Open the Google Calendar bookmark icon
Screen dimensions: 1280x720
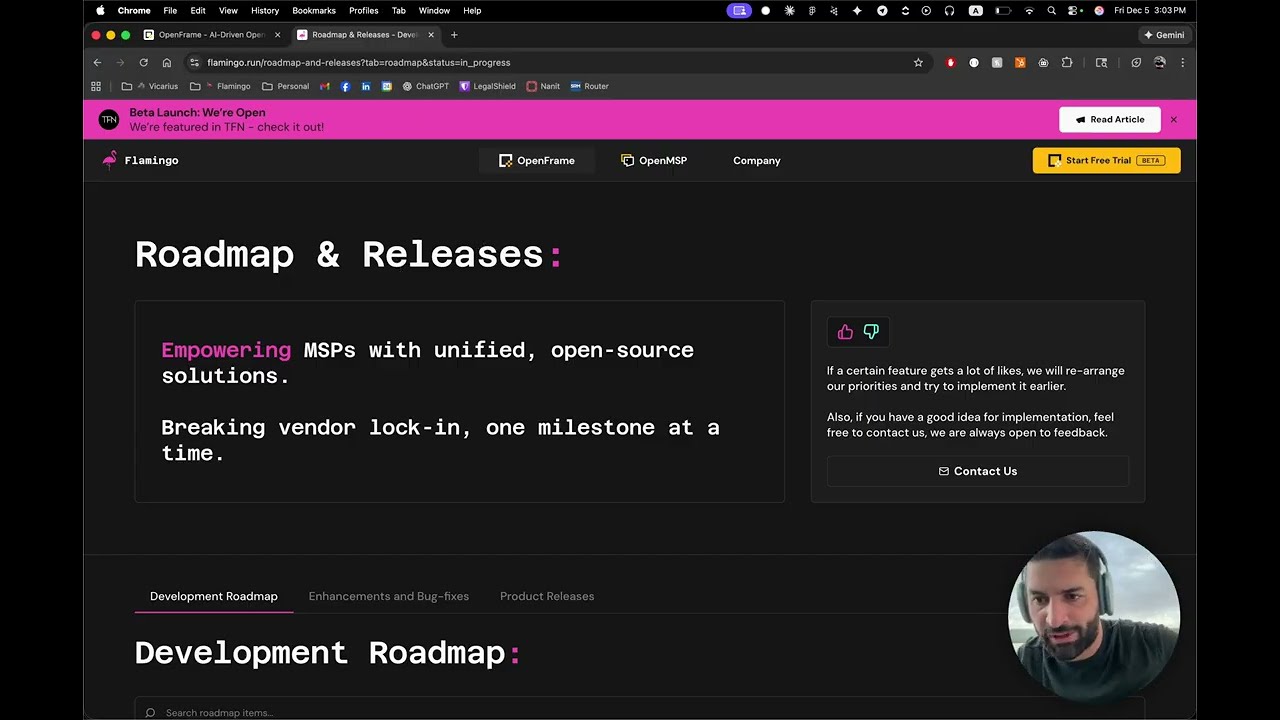coord(386,86)
